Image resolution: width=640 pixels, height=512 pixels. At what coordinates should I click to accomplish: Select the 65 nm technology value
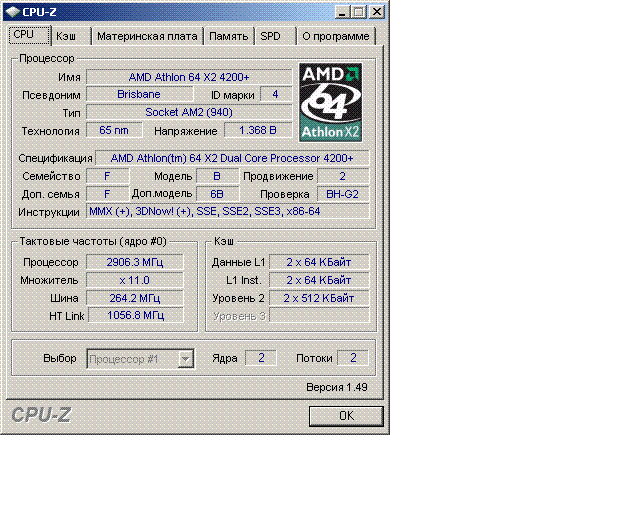(x=114, y=130)
